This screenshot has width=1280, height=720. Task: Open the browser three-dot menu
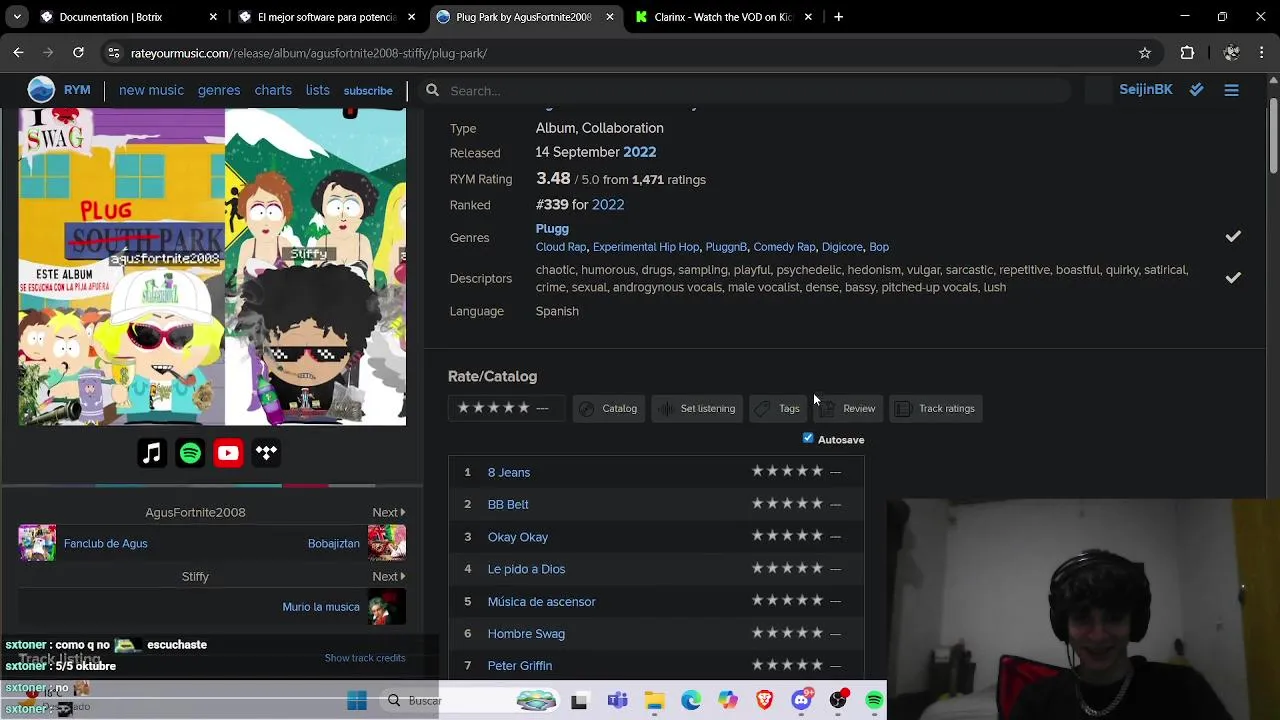pyautogui.click(x=1260, y=53)
